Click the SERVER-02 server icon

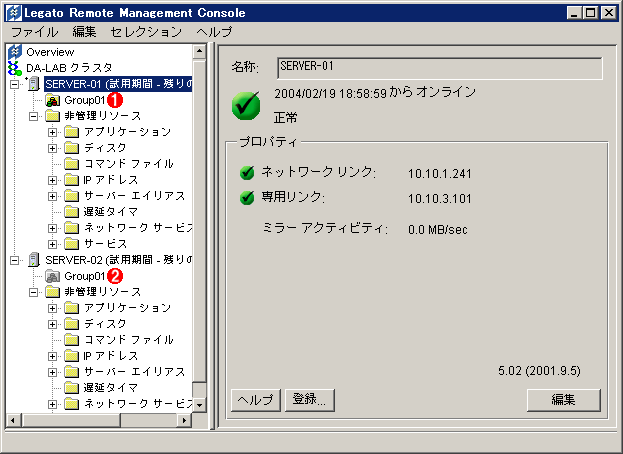[x=34, y=260]
